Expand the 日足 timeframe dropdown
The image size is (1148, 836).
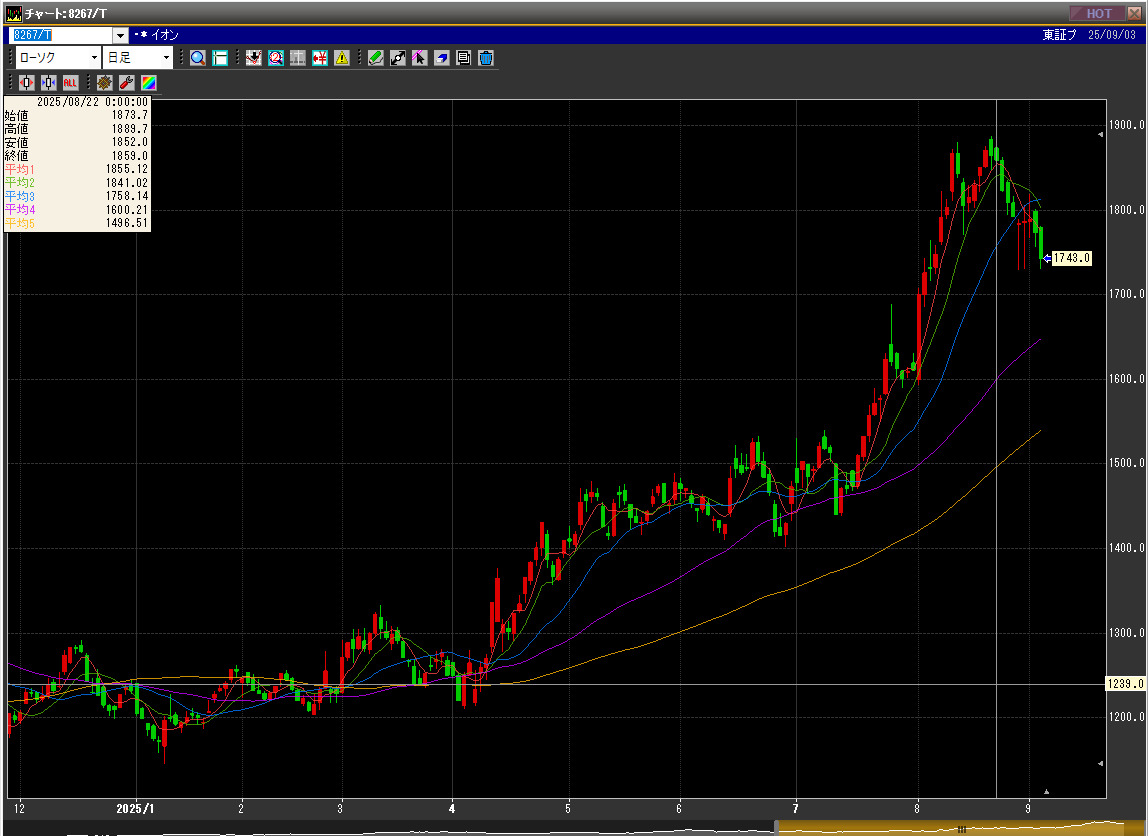166,58
